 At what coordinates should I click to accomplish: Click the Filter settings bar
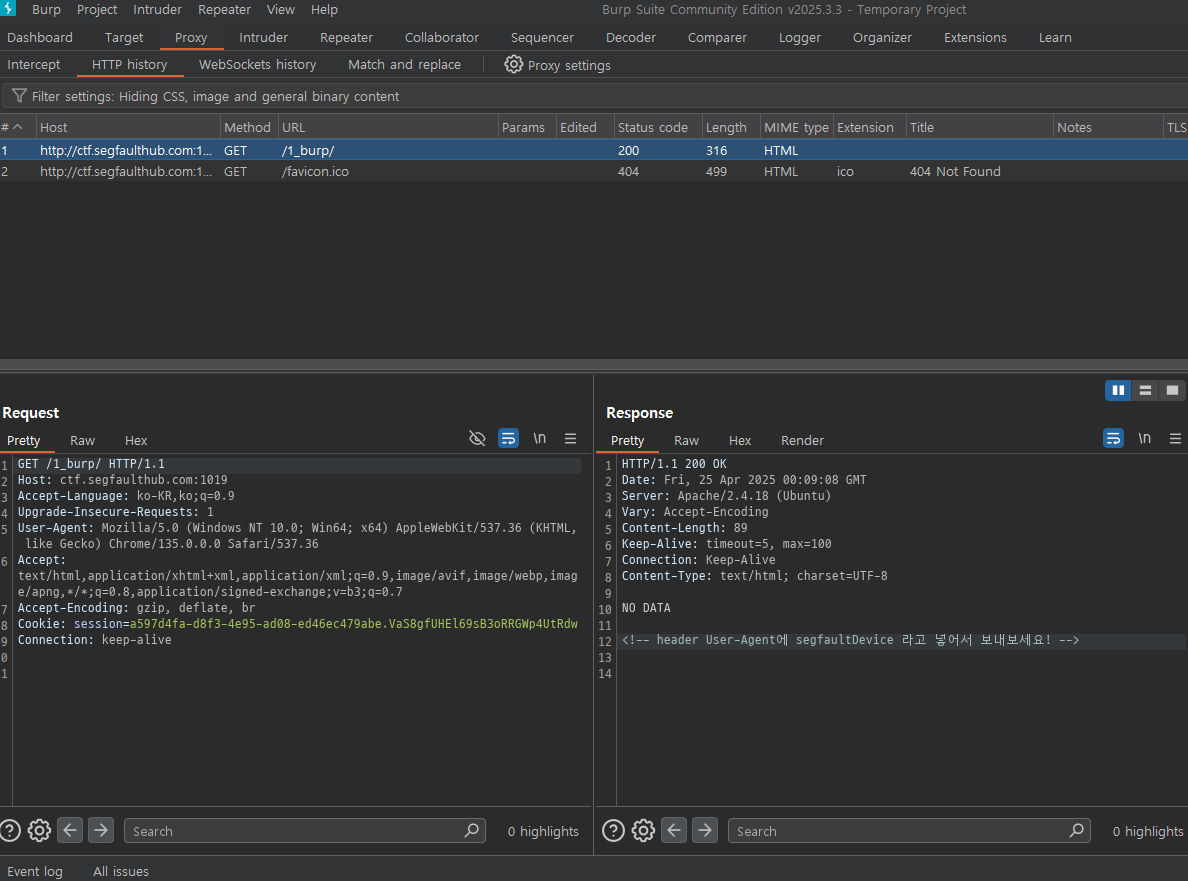594,96
